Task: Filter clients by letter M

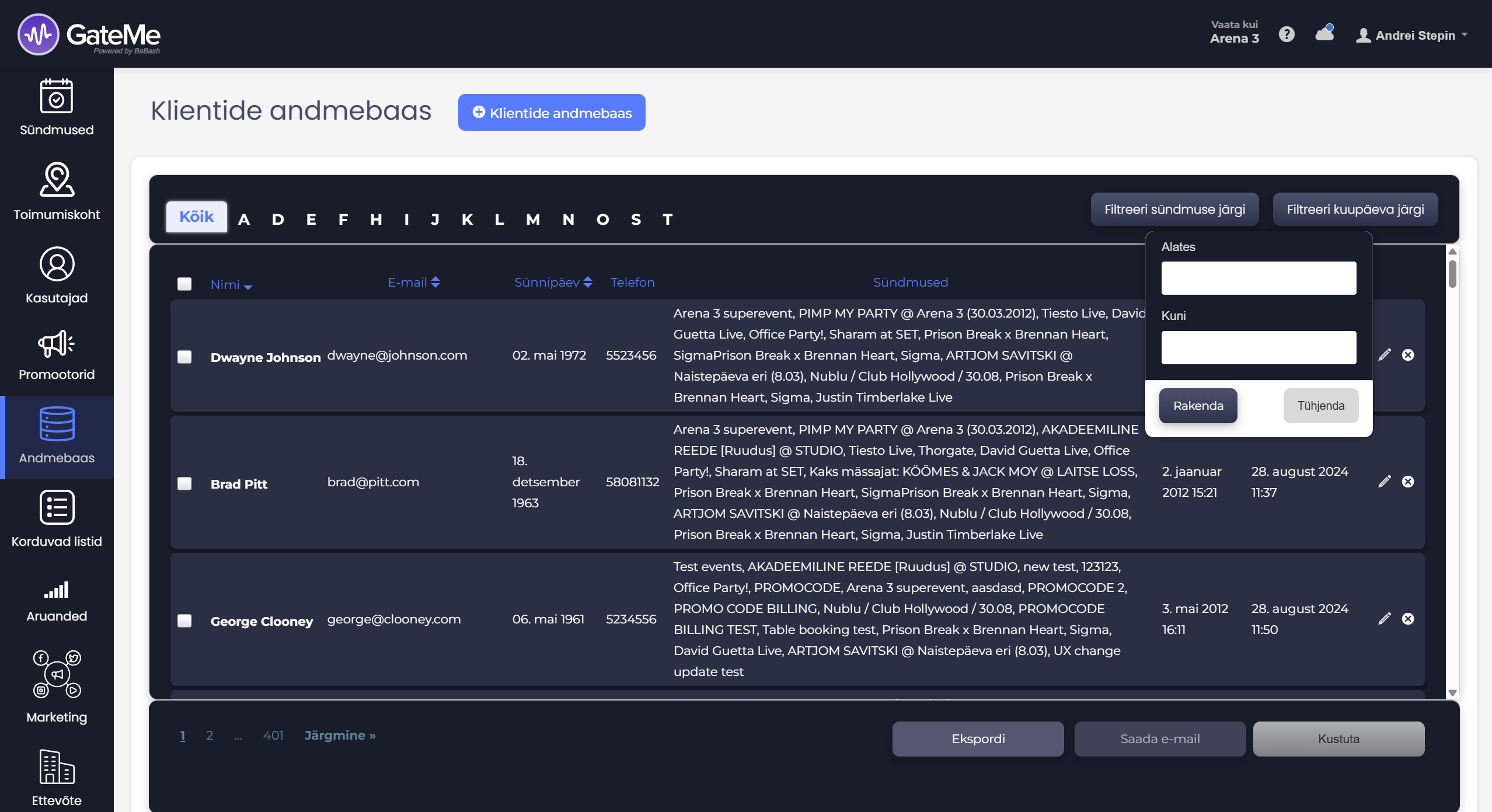Action: click(x=532, y=219)
